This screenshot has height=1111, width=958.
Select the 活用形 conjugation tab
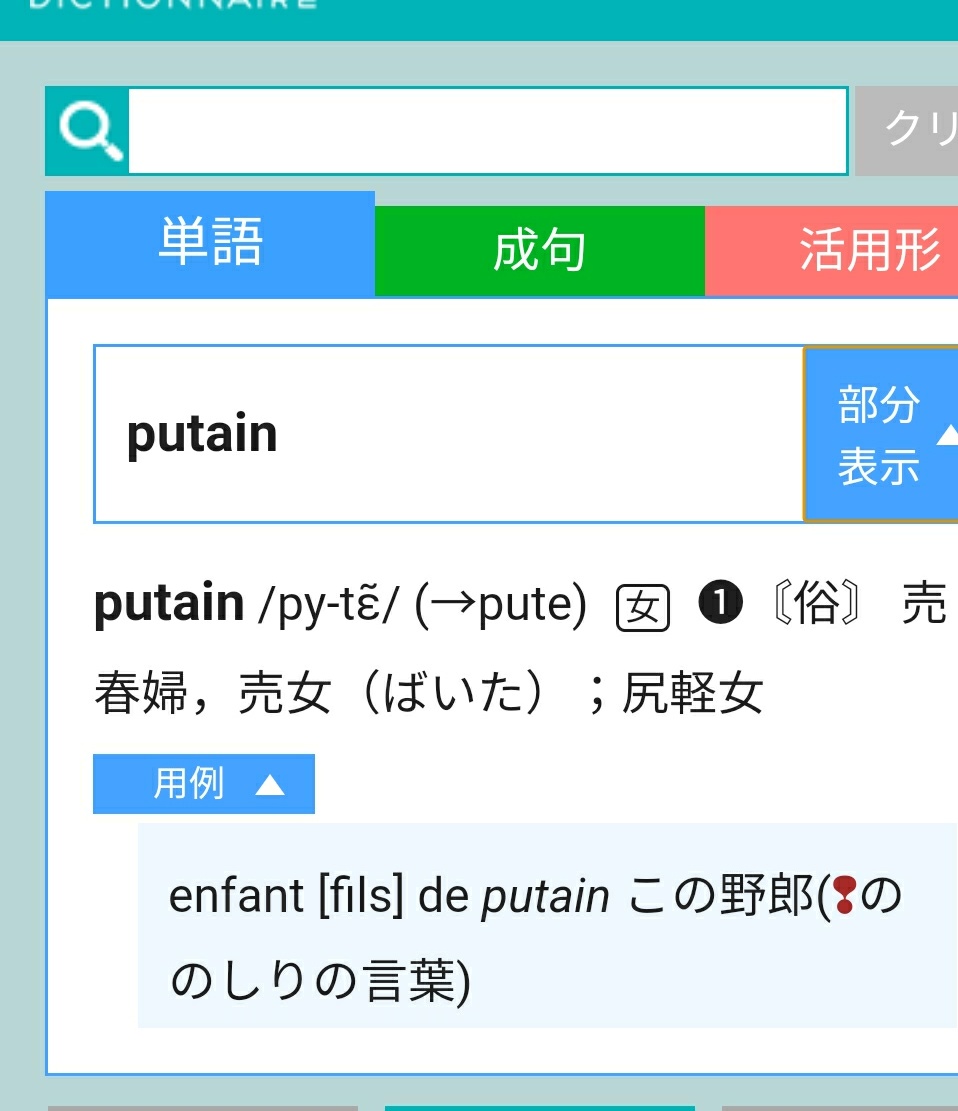868,251
